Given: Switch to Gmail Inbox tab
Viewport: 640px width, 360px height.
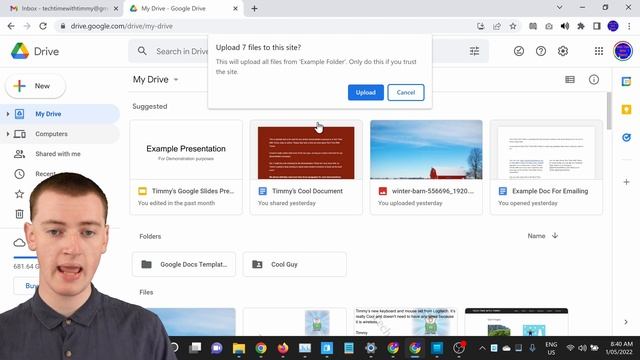Looking at the screenshot, I should click(60, 8).
